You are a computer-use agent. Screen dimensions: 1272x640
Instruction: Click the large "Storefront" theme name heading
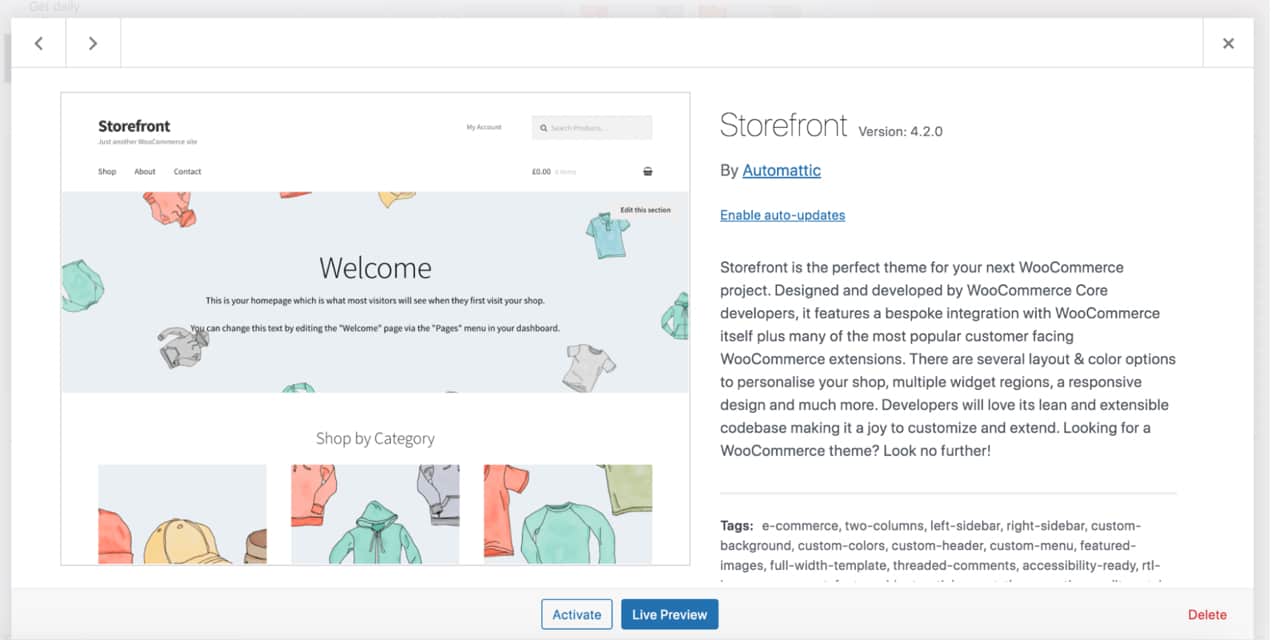point(784,125)
